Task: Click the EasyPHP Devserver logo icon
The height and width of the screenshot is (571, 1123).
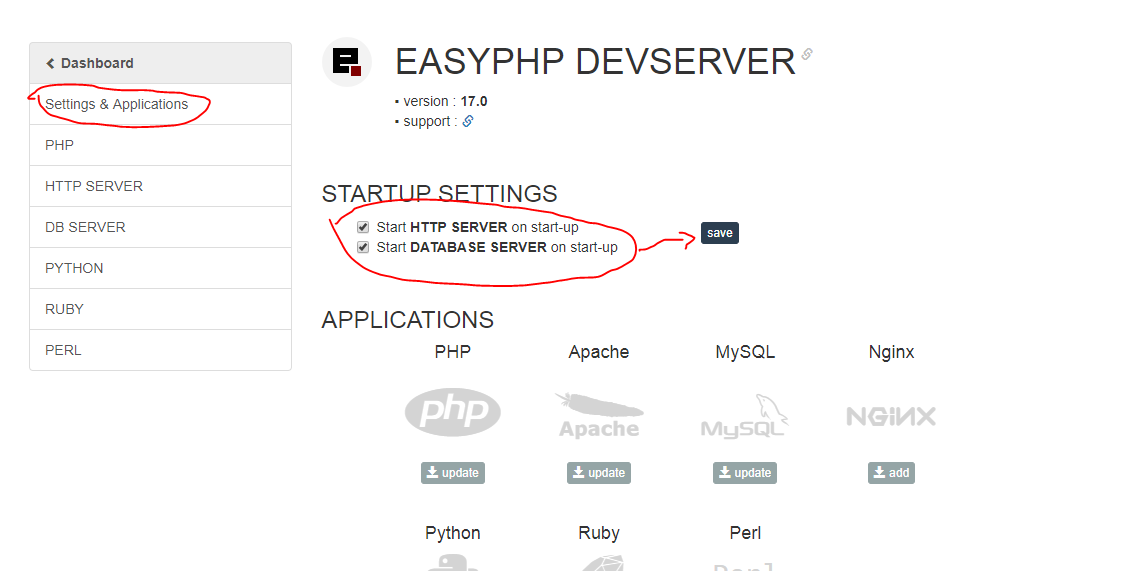Action: 347,62
